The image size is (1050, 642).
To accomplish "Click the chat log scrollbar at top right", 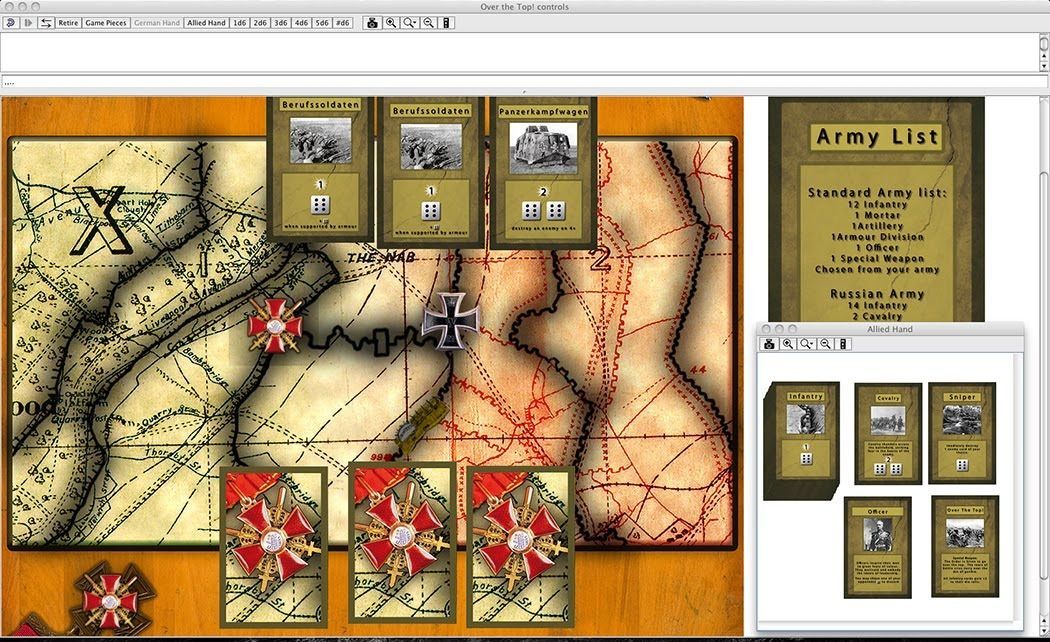I will (x=1044, y=52).
